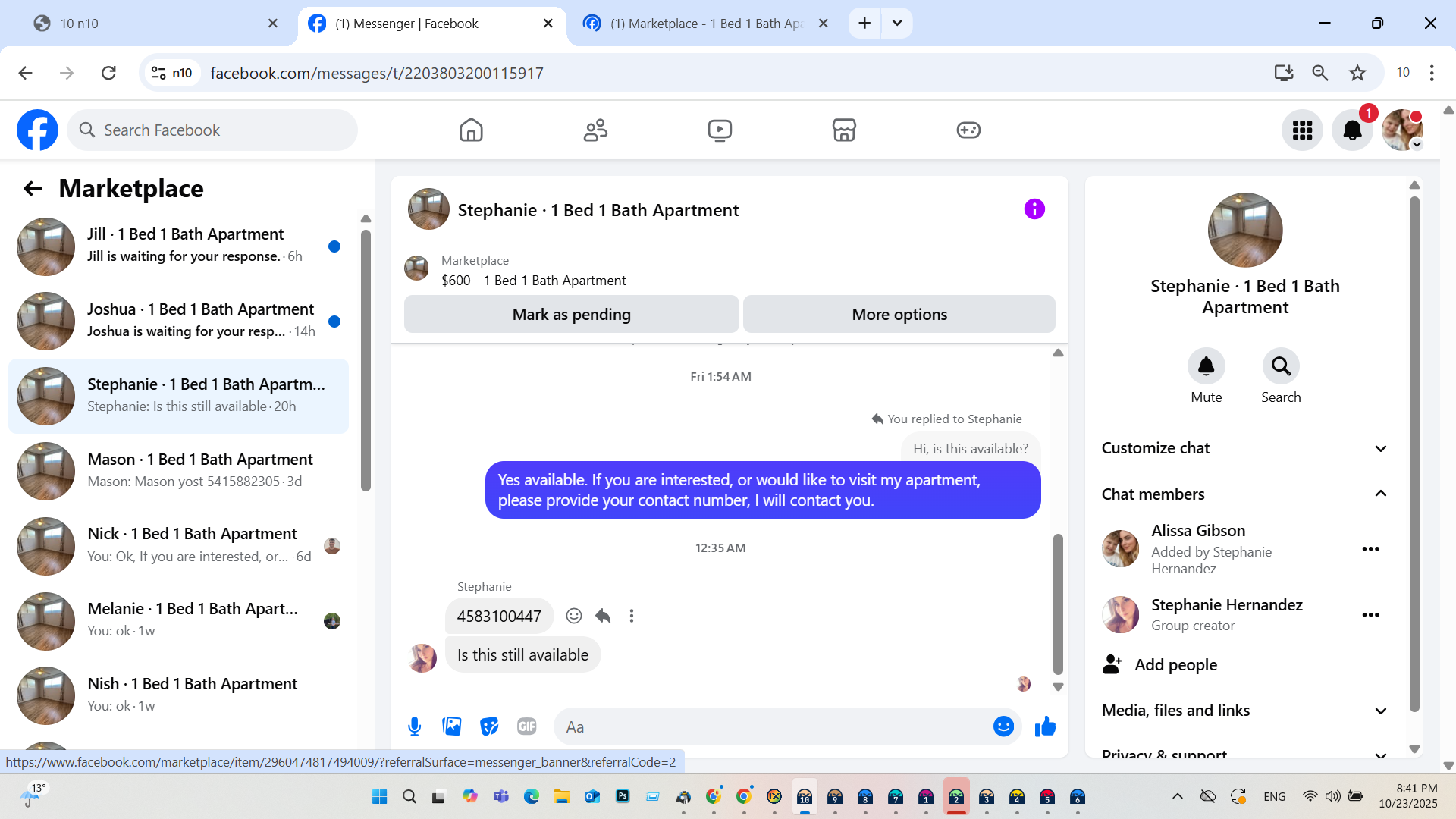Mute the Stephanie conversation
The width and height of the screenshot is (1456, 819).
click(1206, 367)
